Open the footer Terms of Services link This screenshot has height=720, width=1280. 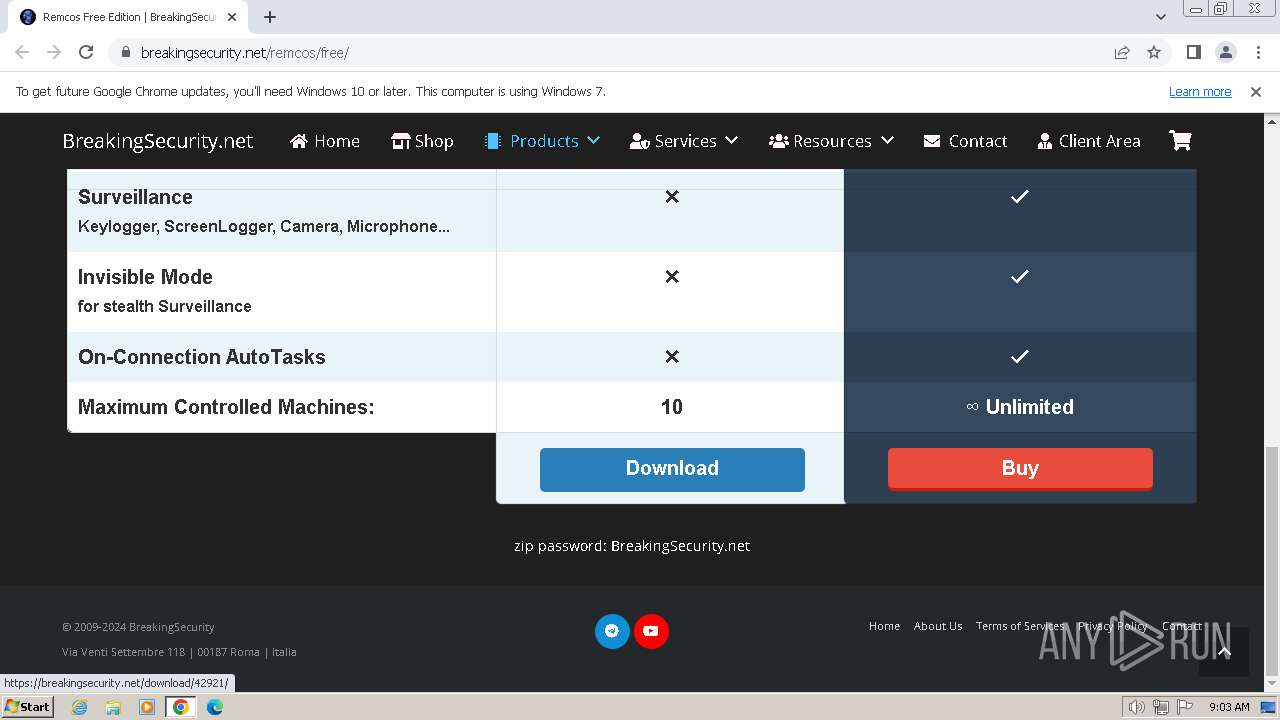click(1020, 626)
